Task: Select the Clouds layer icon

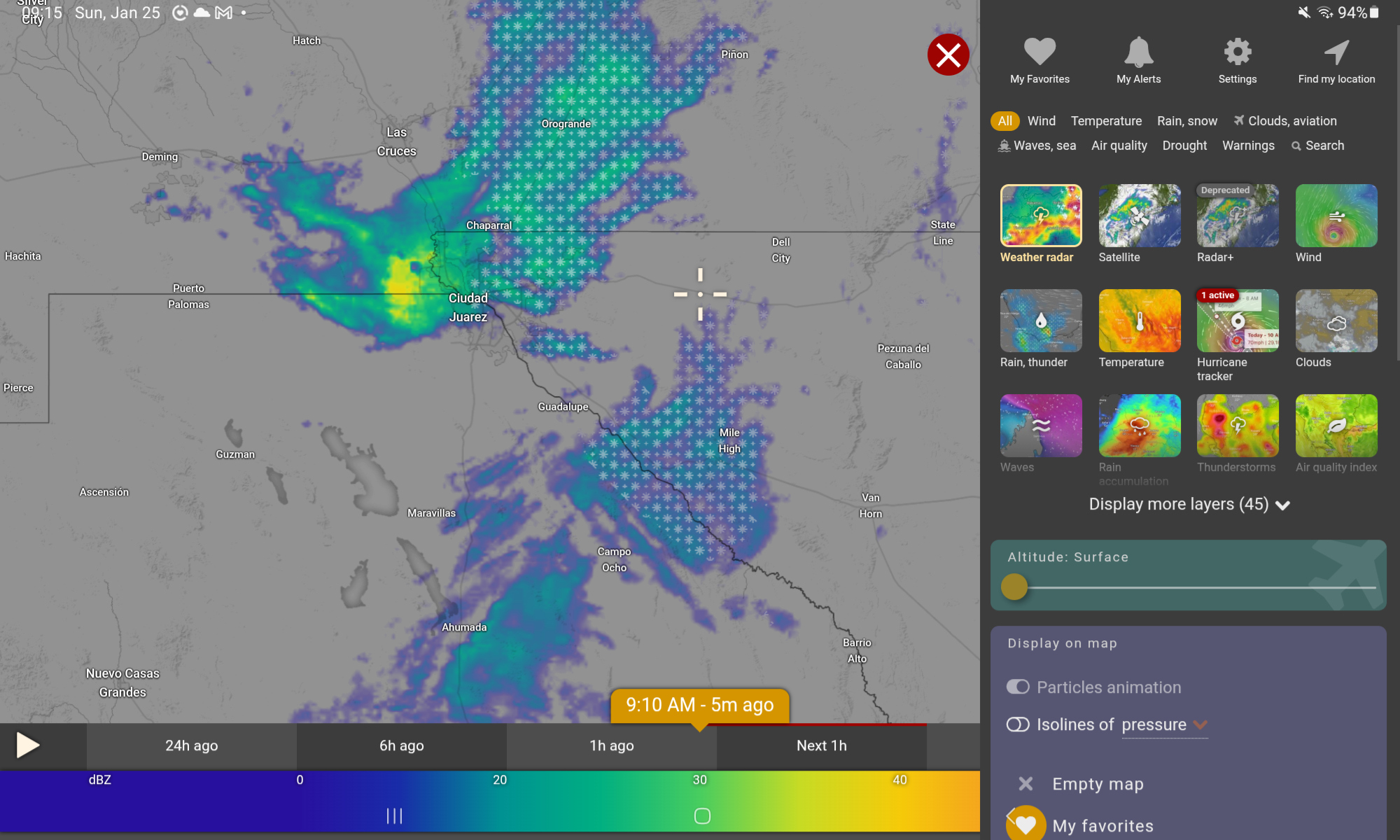Action: tap(1336, 321)
